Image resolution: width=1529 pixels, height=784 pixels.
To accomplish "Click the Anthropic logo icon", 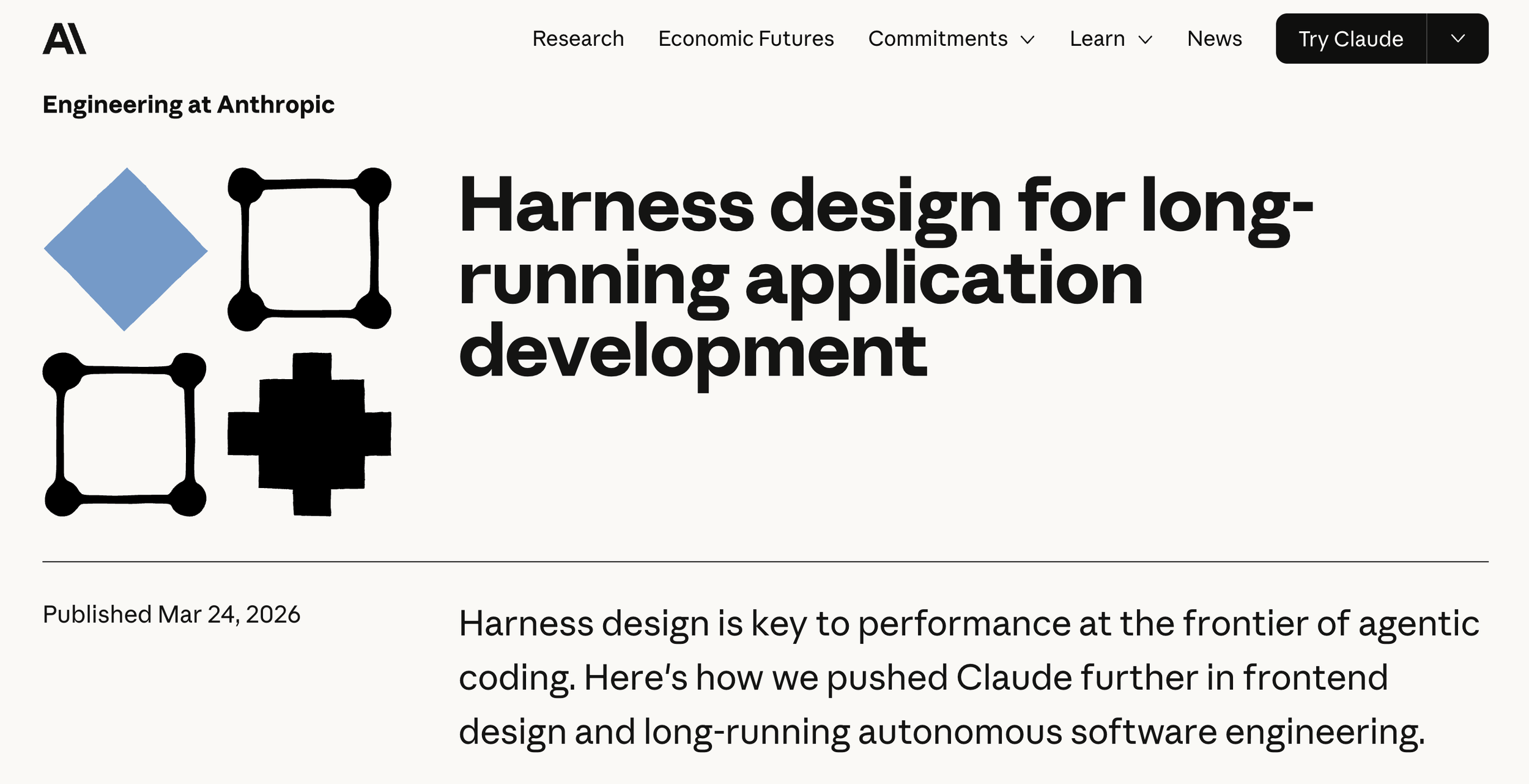I will [64, 39].
